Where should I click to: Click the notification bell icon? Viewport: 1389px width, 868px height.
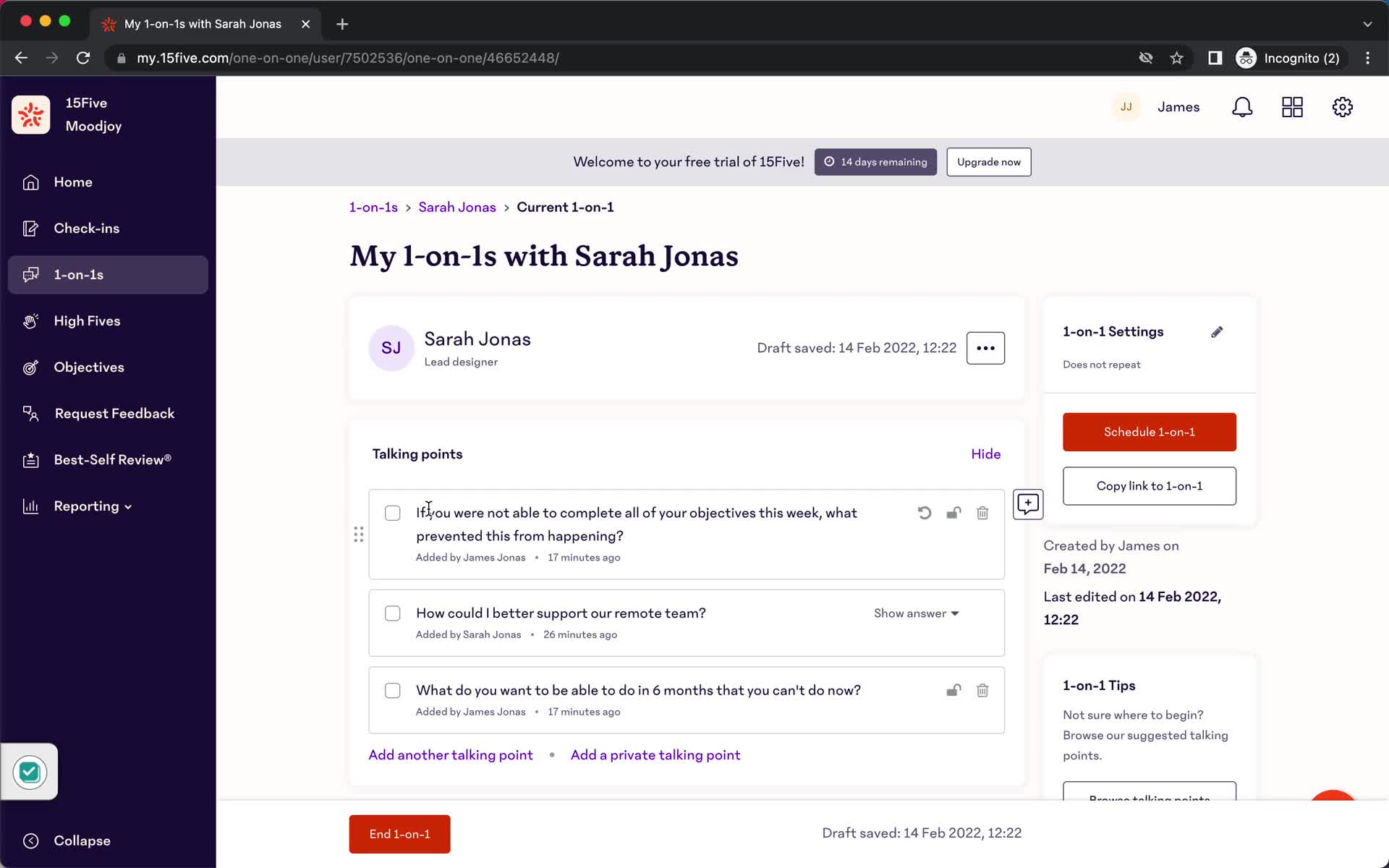pos(1244,107)
